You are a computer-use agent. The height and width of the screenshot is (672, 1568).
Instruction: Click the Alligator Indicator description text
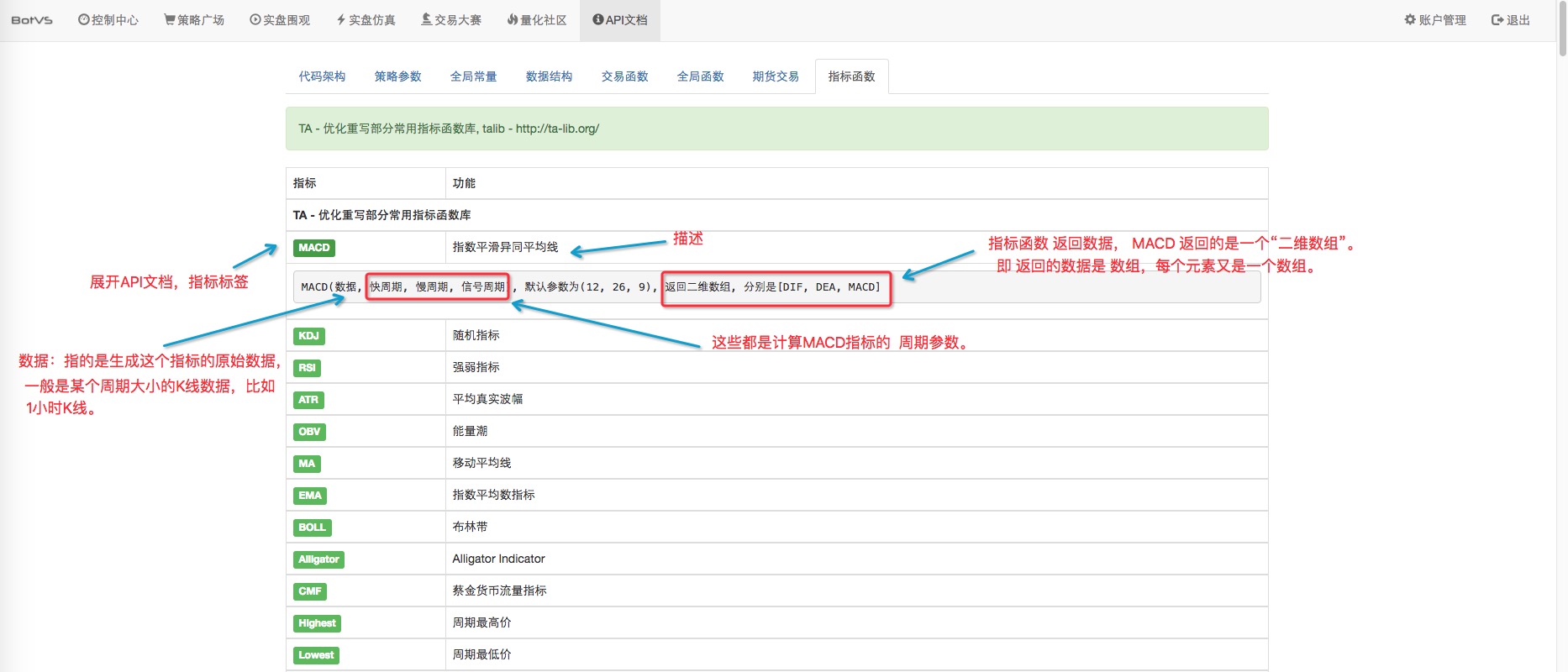click(x=498, y=559)
